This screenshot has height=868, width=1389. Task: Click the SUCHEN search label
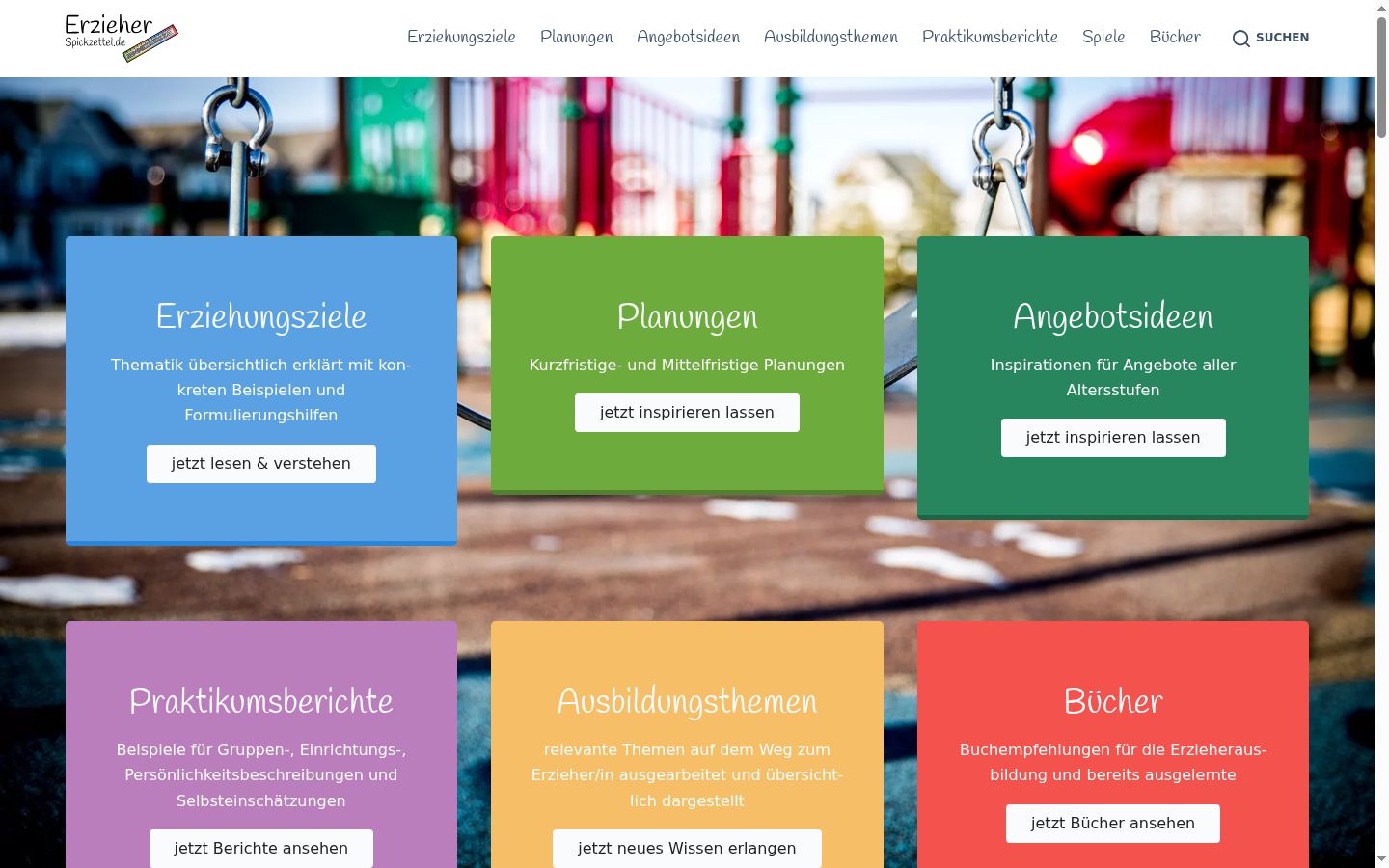pyautogui.click(x=1282, y=38)
